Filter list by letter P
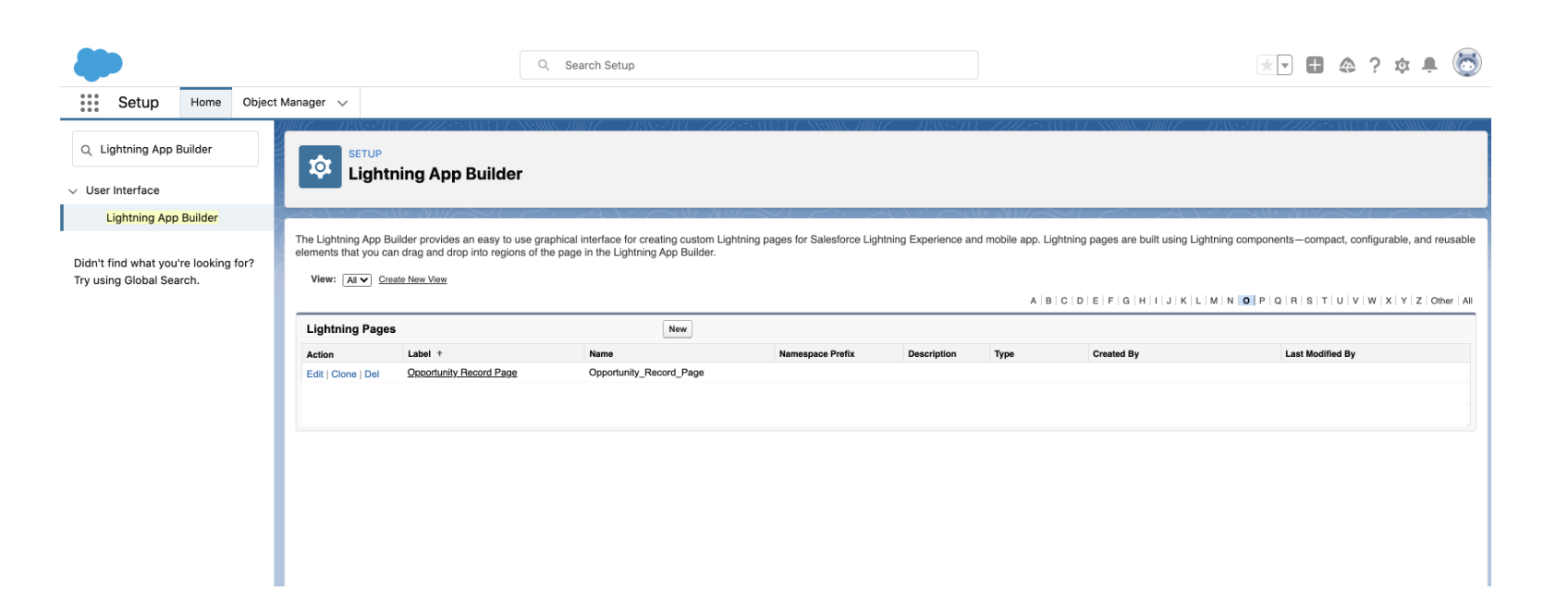The width and height of the screenshot is (1568, 591). pos(1262,301)
